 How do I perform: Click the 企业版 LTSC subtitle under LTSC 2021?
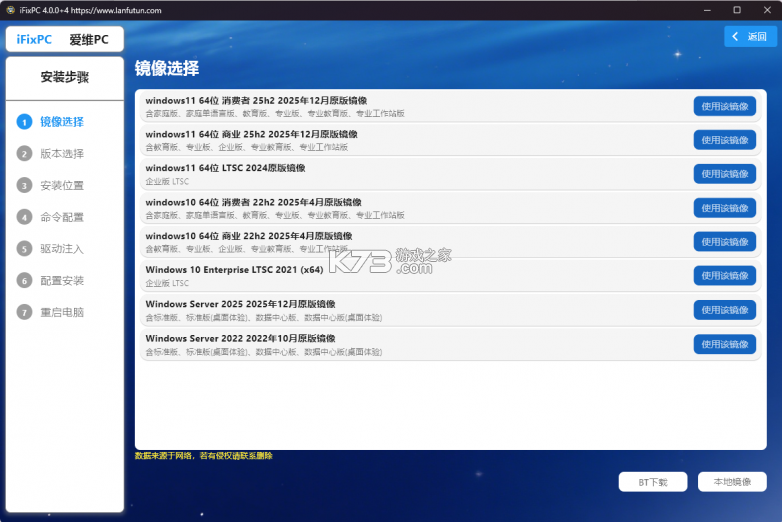(167, 283)
